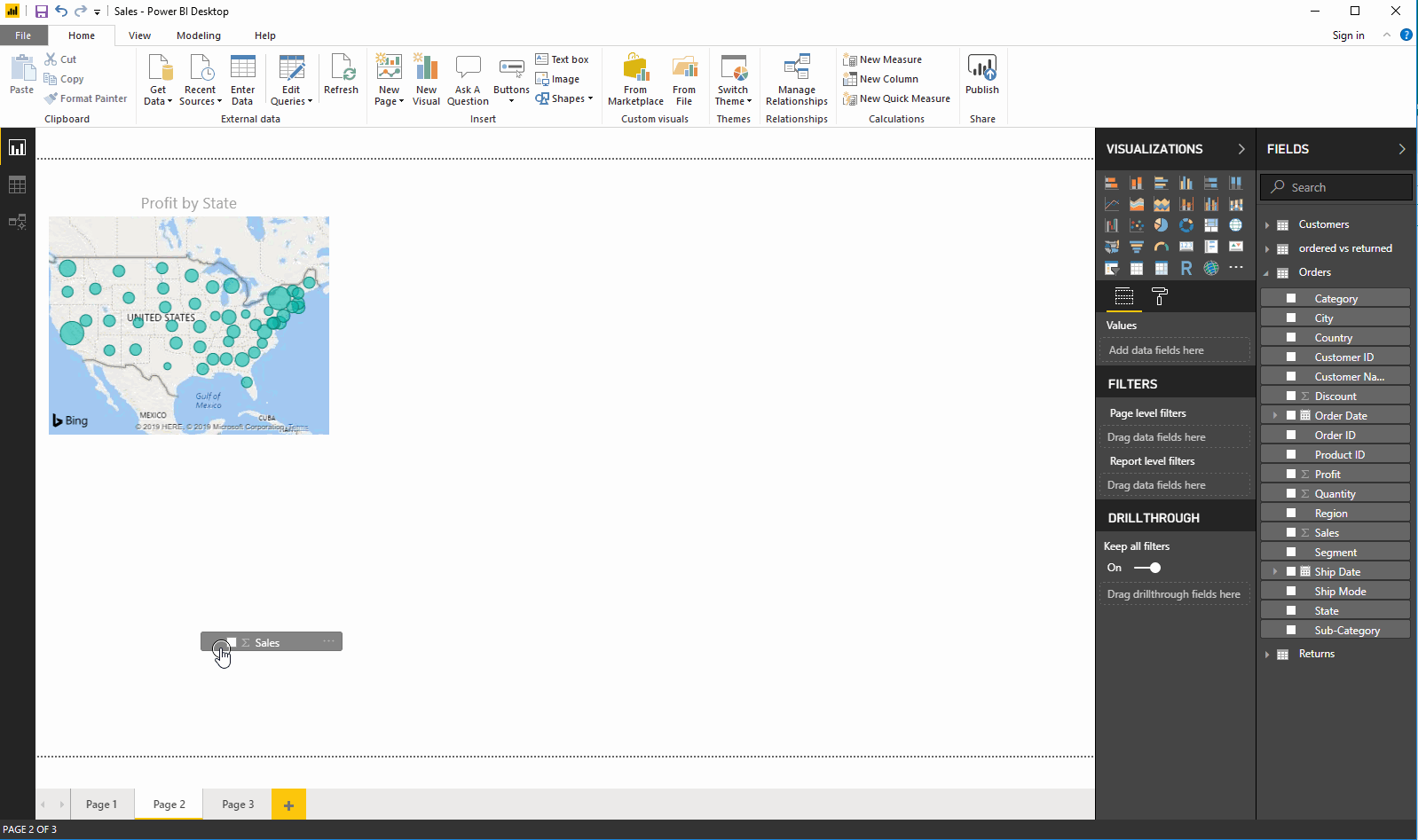1418x840 pixels.
Task: Check the City field checkbox
Action: coord(1291,318)
